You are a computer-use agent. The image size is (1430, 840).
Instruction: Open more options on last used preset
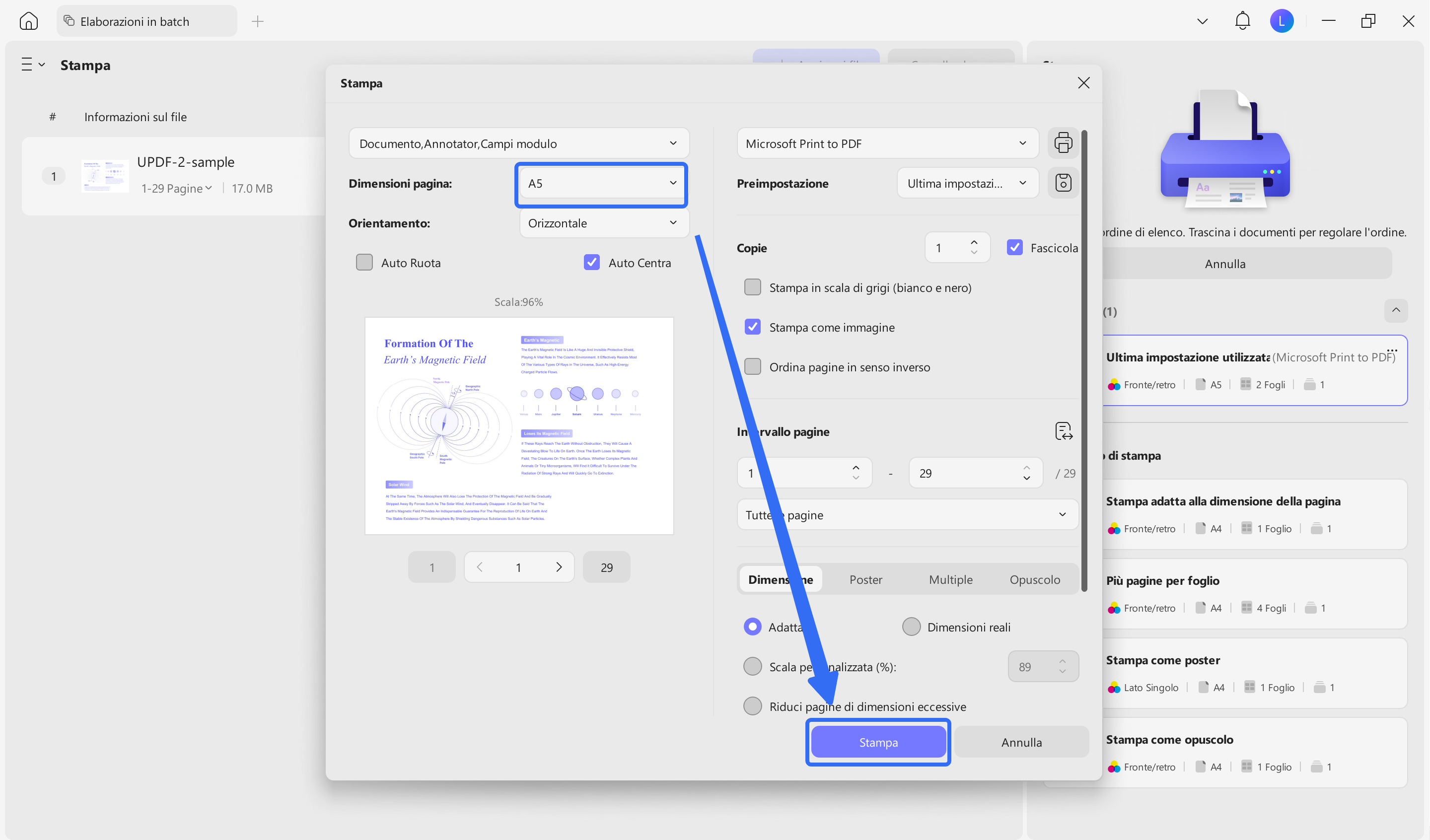(x=1392, y=350)
